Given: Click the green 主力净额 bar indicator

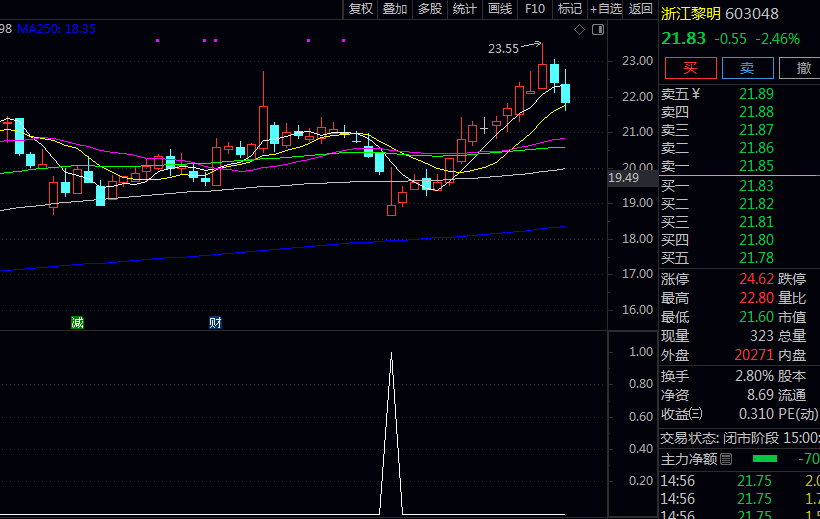Looking at the screenshot, I should click(x=764, y=459).
